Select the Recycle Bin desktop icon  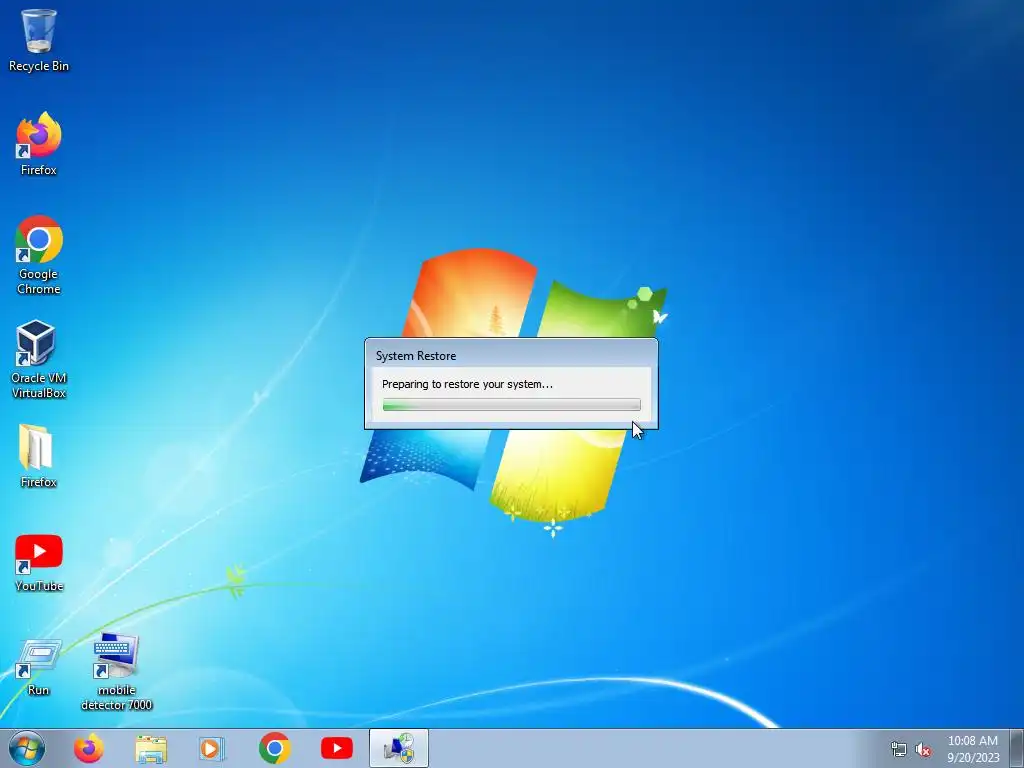pyautogui.click(x=39, y=40)
